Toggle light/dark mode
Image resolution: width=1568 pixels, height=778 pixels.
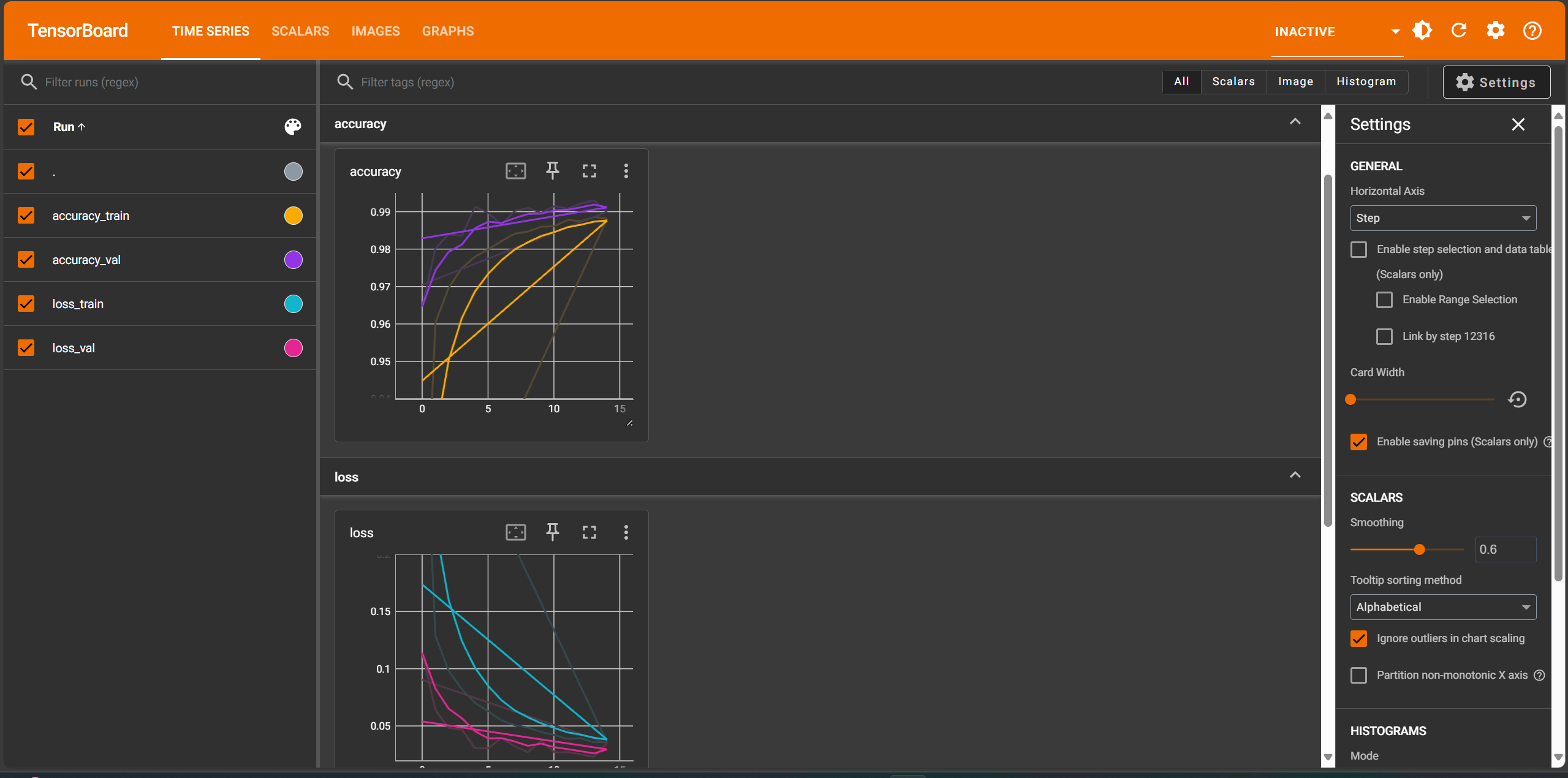point(1421,30)
